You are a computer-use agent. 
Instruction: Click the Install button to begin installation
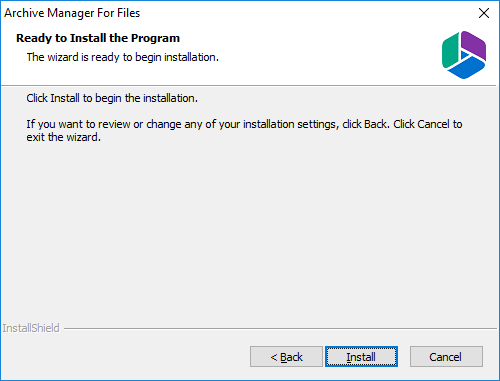[361, 357]
